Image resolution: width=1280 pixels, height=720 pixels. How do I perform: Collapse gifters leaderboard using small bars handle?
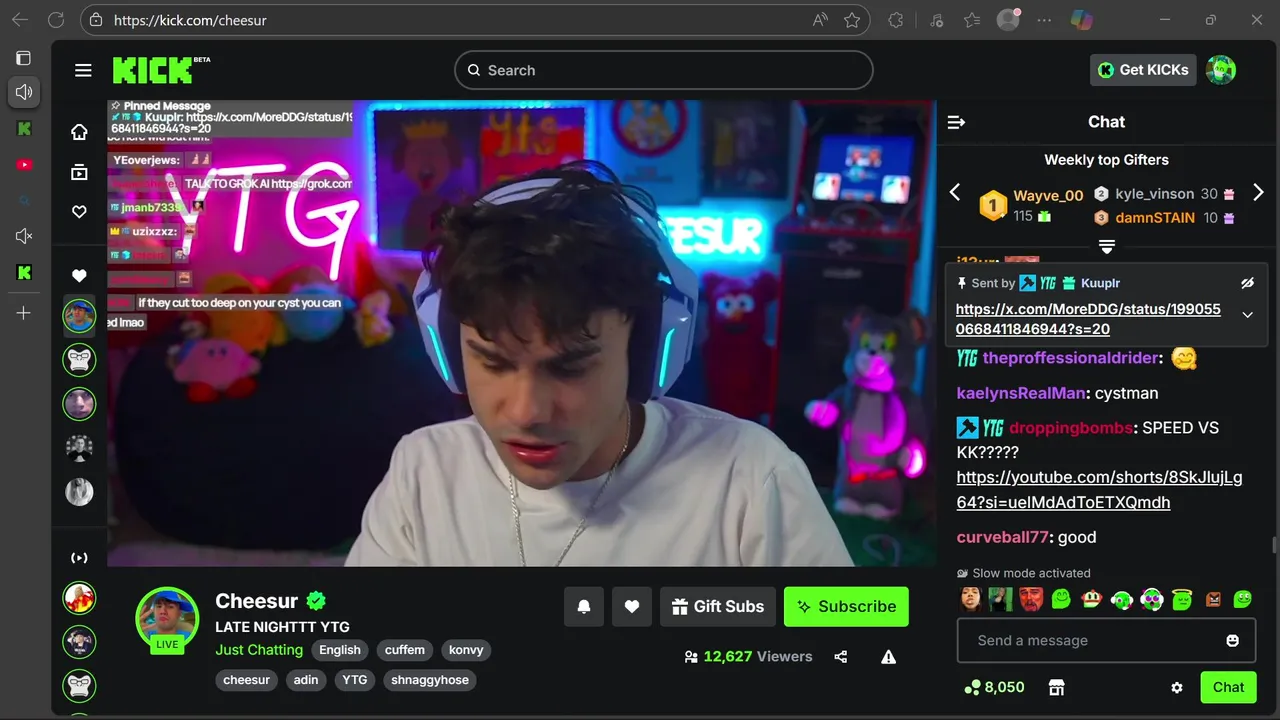[1107, 246]
